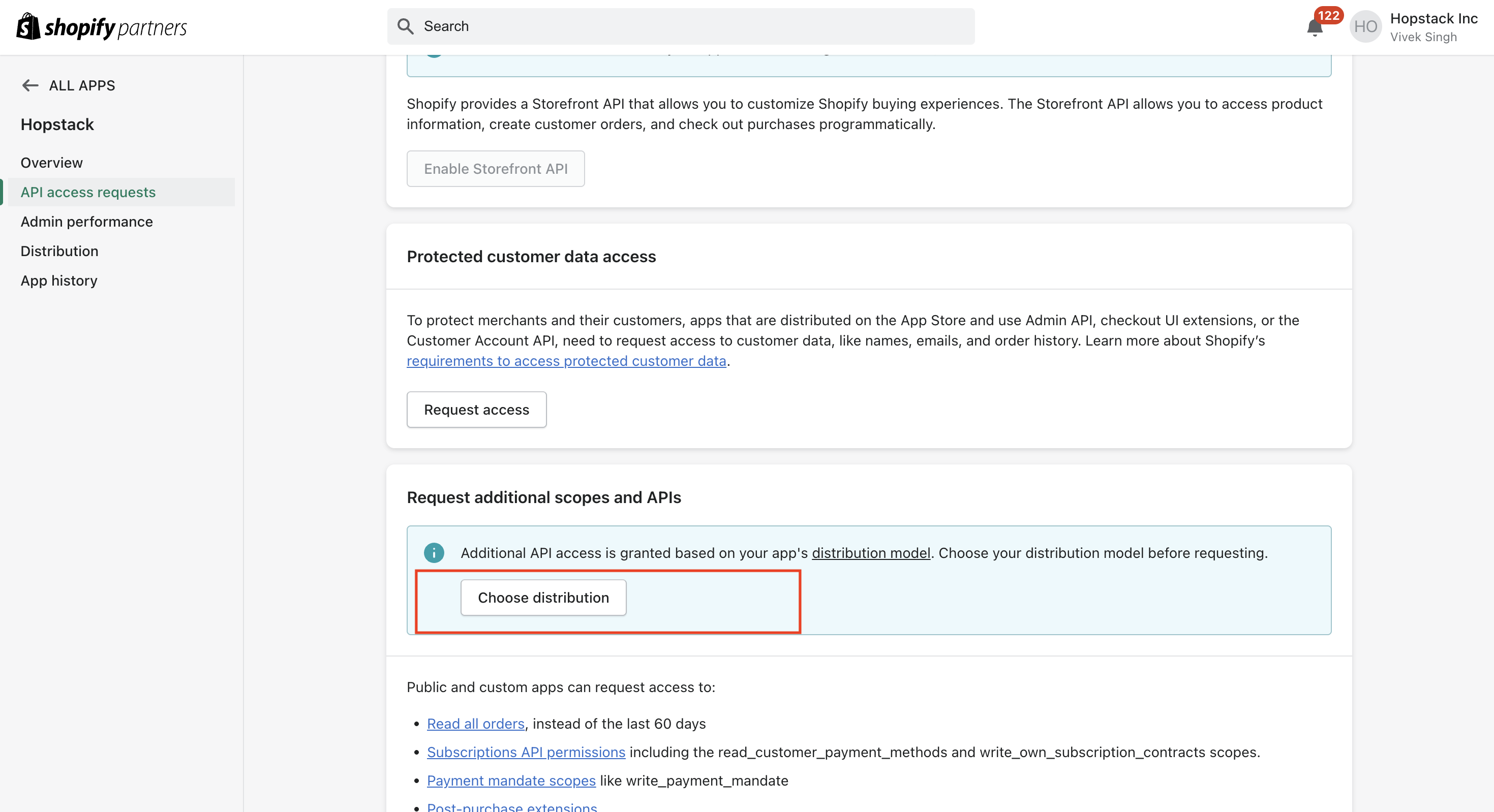The width and height of the screenshot is (1494, 812).
Task: Open the notifications bell
Action: pos(1314,28)
